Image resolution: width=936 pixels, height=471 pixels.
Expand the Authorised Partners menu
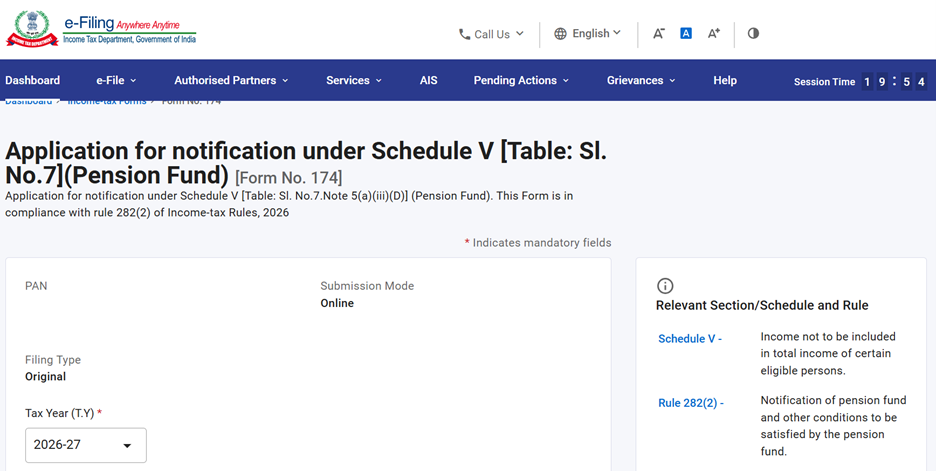pos(231,80)
